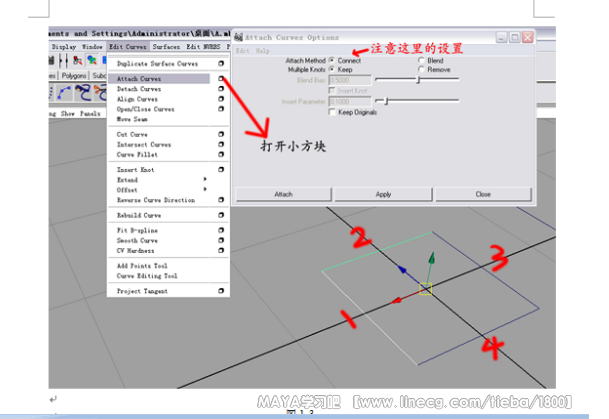Open the Edit NURBS menu
609x419 pixels.
203,47
